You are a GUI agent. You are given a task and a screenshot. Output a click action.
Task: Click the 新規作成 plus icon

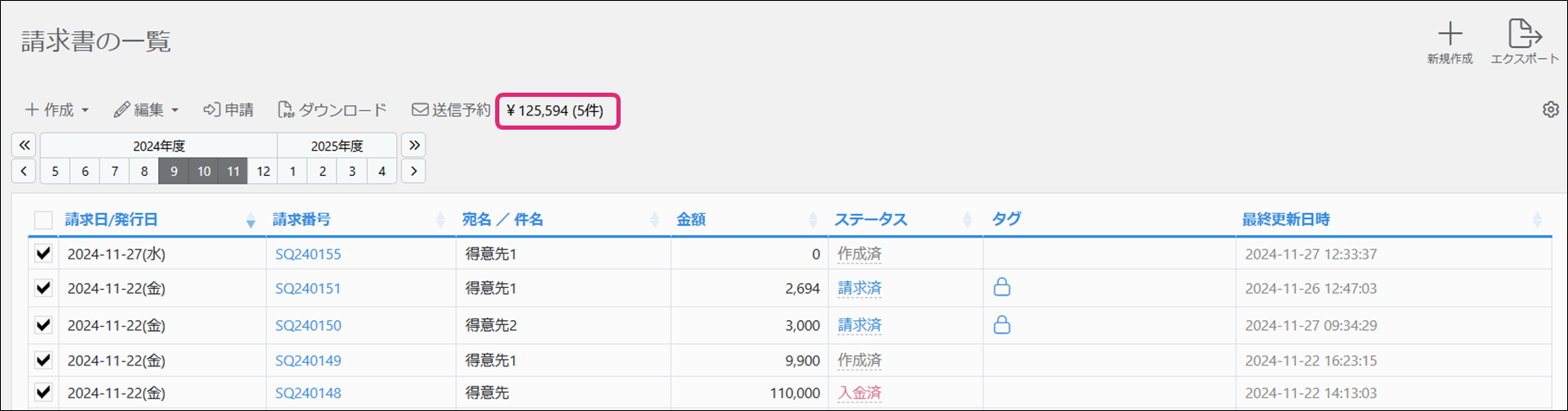tap(1449, 35)
